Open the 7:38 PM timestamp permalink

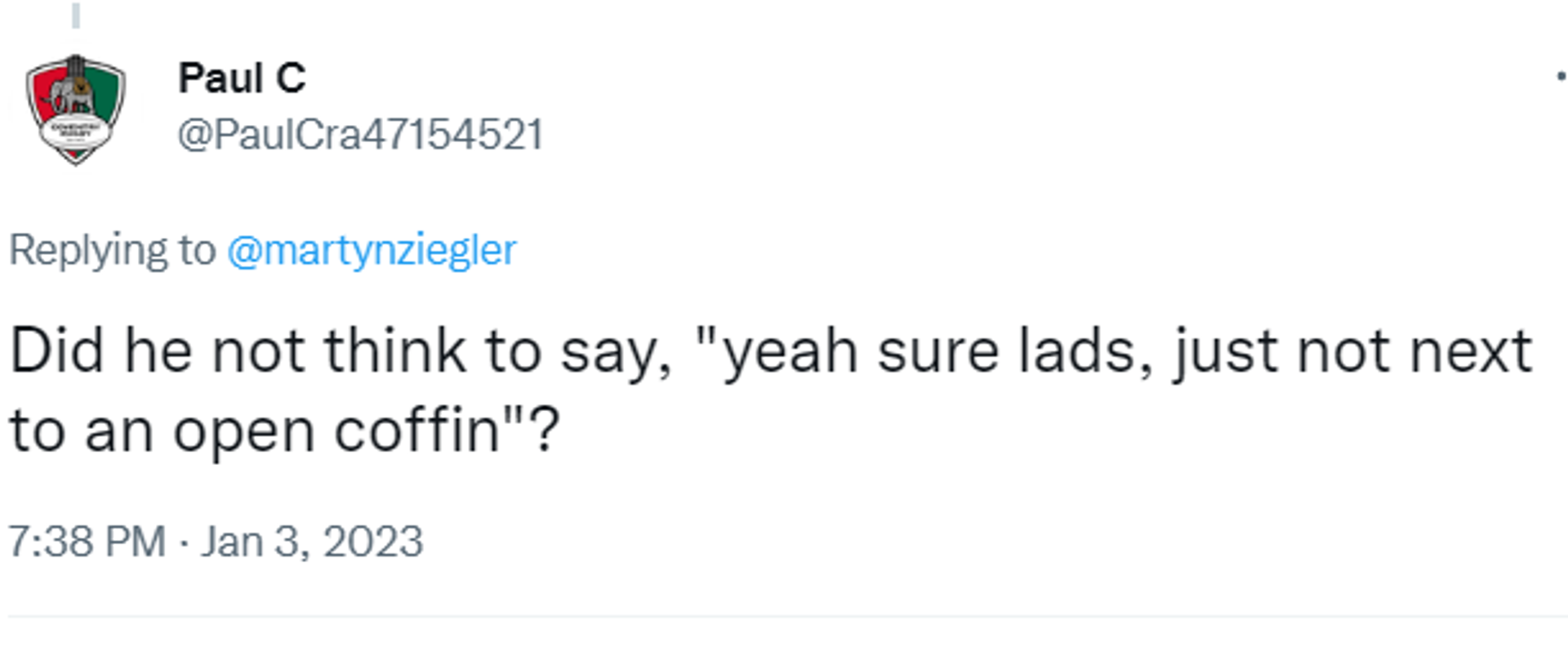[87, 541]
